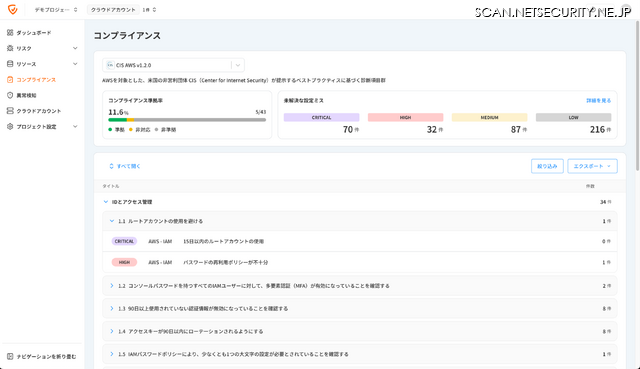Screen dimensions: 640x369
Task: Open the CRITICAL AWS-IAM root account row
Action: (x=360, y=241)
